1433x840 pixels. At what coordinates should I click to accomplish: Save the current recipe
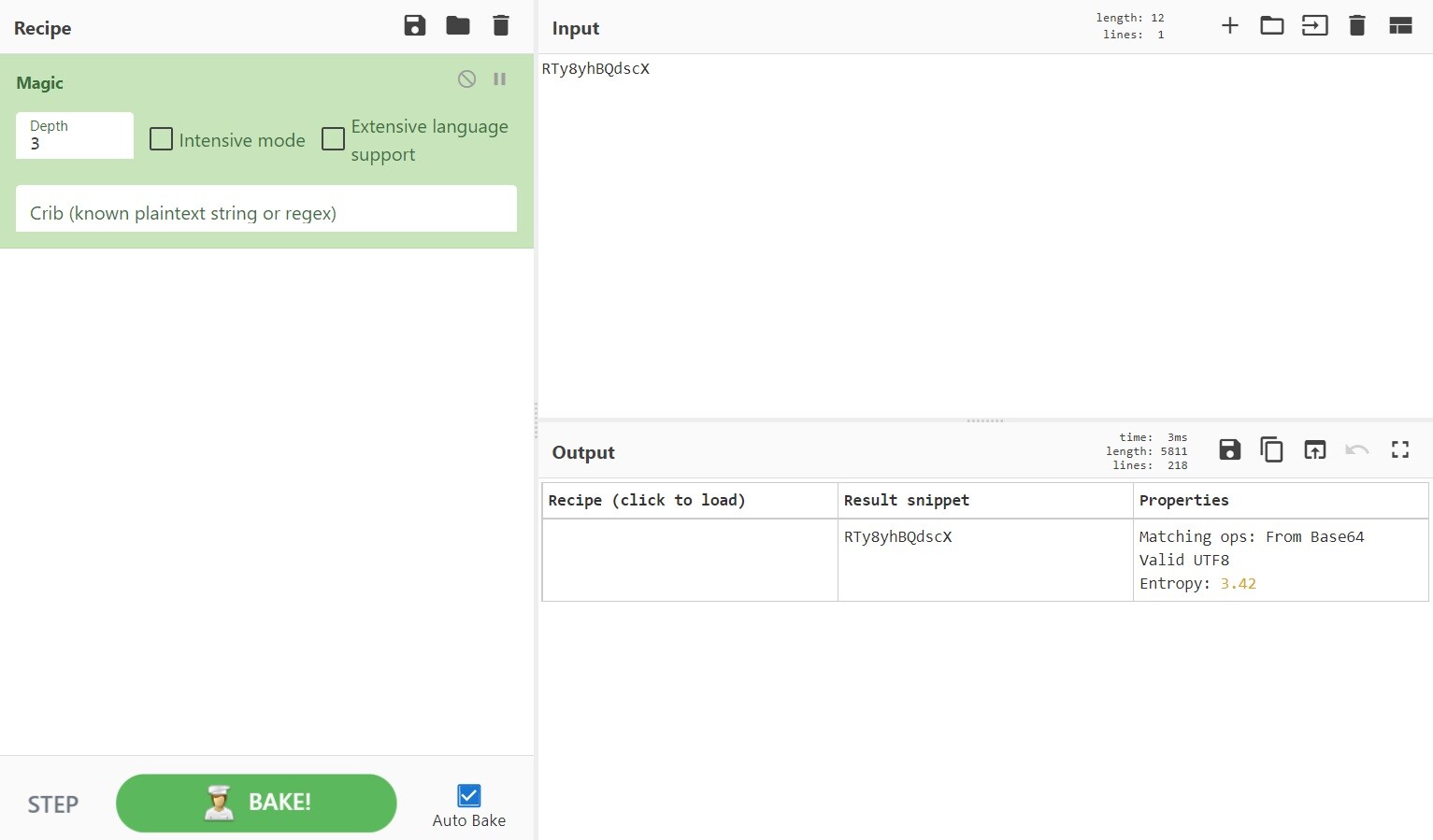click(414, 26)
